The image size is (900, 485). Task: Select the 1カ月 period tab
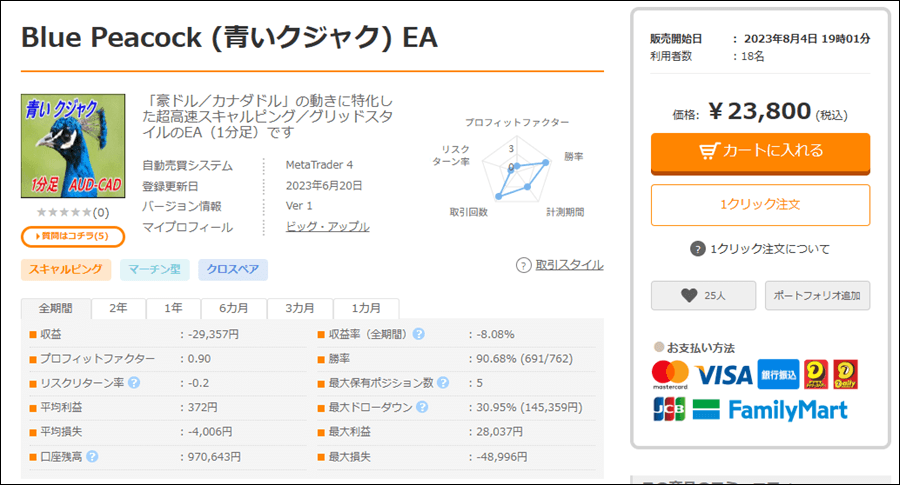(x=366, y=308)
